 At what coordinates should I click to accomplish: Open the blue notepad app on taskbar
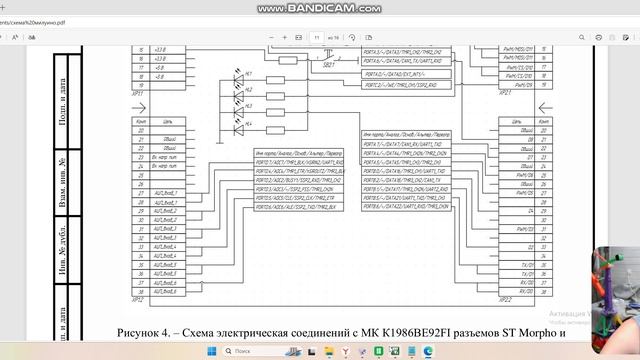click(x=411, y=351)
